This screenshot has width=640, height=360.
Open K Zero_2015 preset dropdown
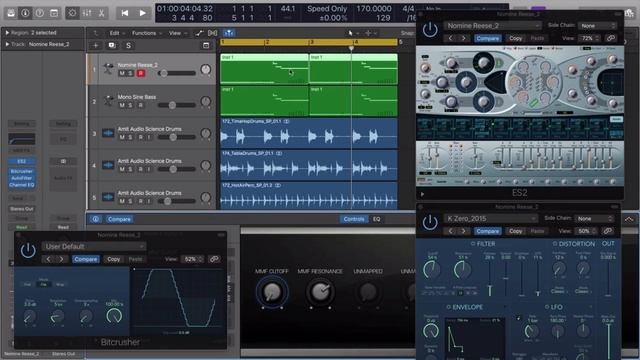[x=491, y=219]
